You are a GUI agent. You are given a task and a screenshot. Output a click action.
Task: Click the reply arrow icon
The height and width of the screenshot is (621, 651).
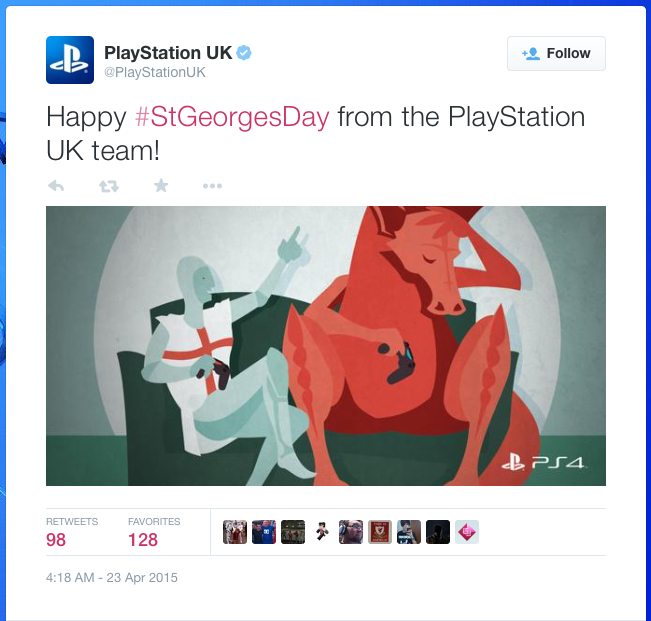point(56,186)
